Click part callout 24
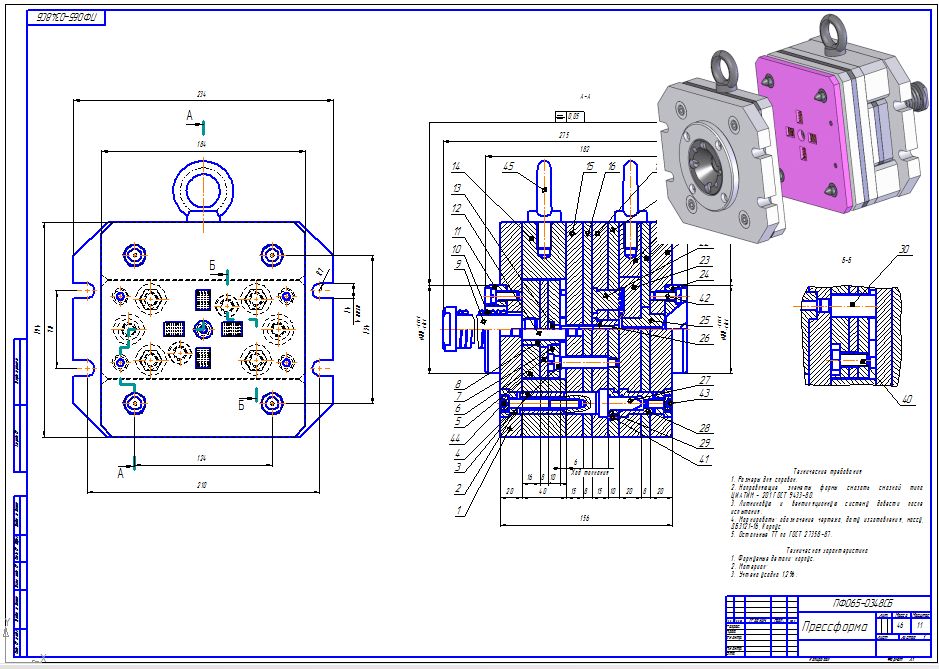939x669 pixels. tap(705, 274)
